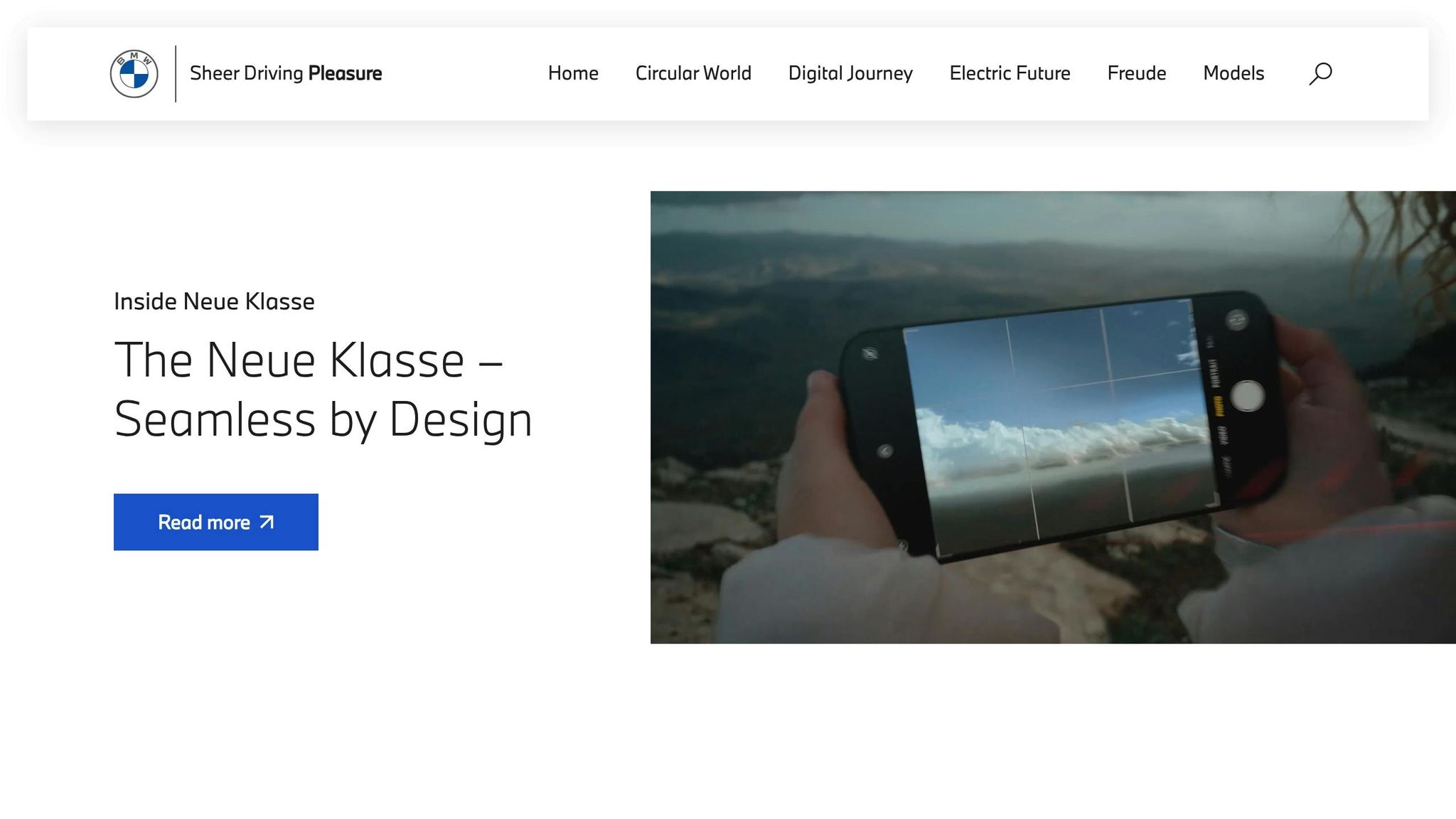
Task: Open the Neue Klasse Seamless by Design headline
Action: coord(323,390)
